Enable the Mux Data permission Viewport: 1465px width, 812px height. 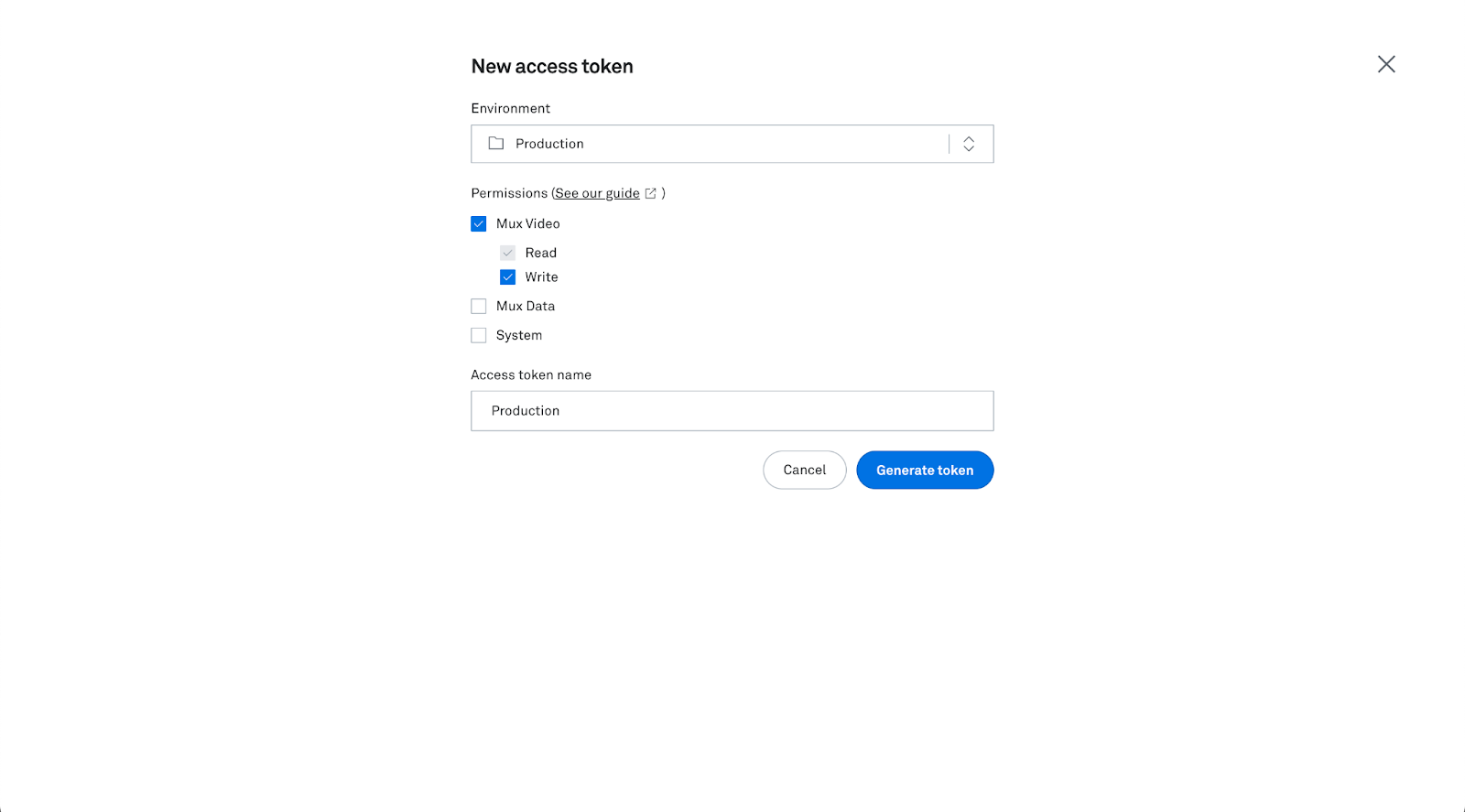(x=478, y=306)
